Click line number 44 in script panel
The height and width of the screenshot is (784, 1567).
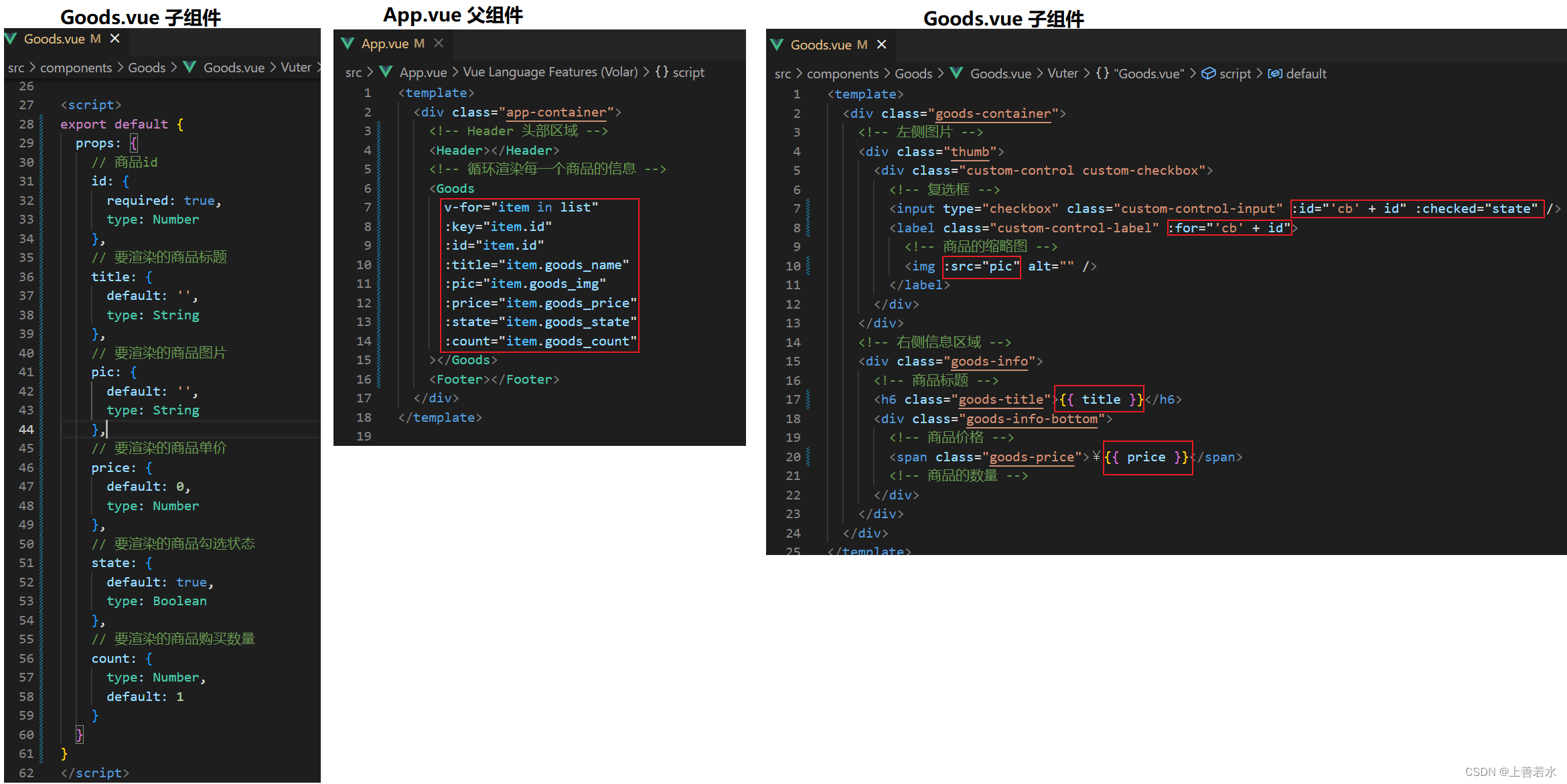[x=26, y=429]
